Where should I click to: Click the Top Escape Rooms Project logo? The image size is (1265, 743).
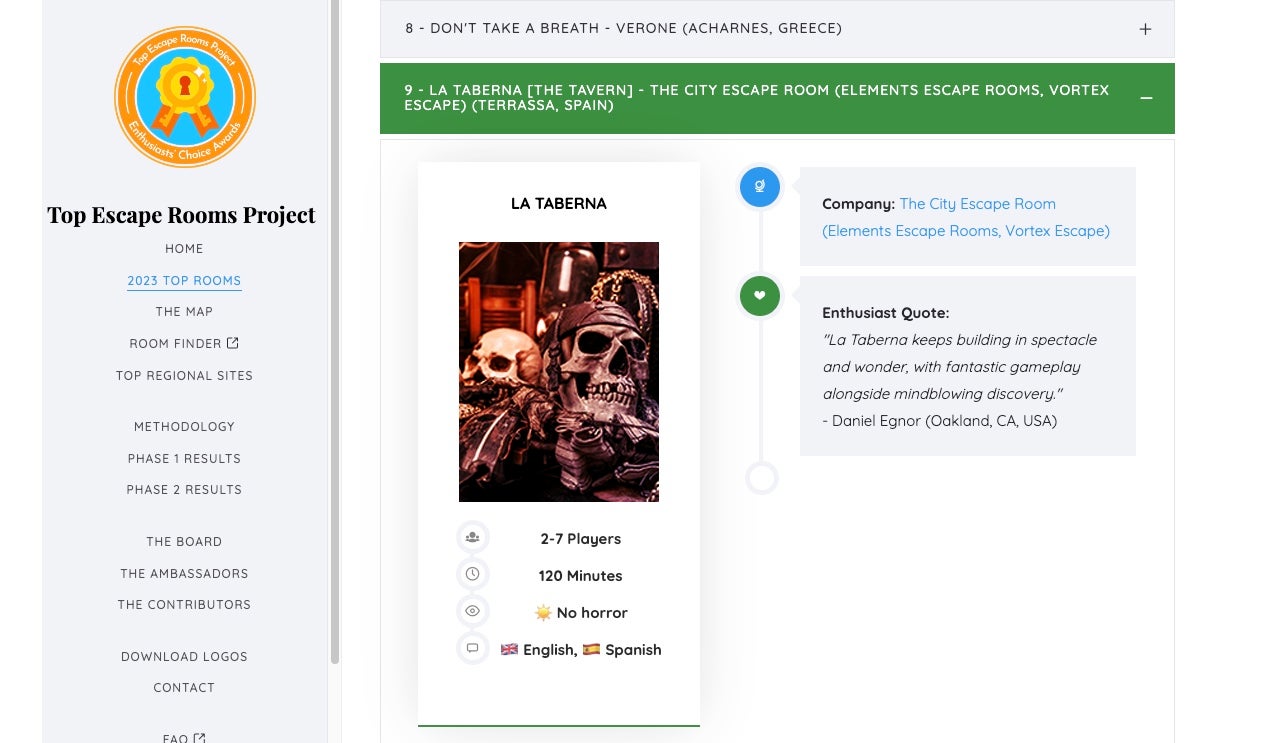[x=184, y=97]
